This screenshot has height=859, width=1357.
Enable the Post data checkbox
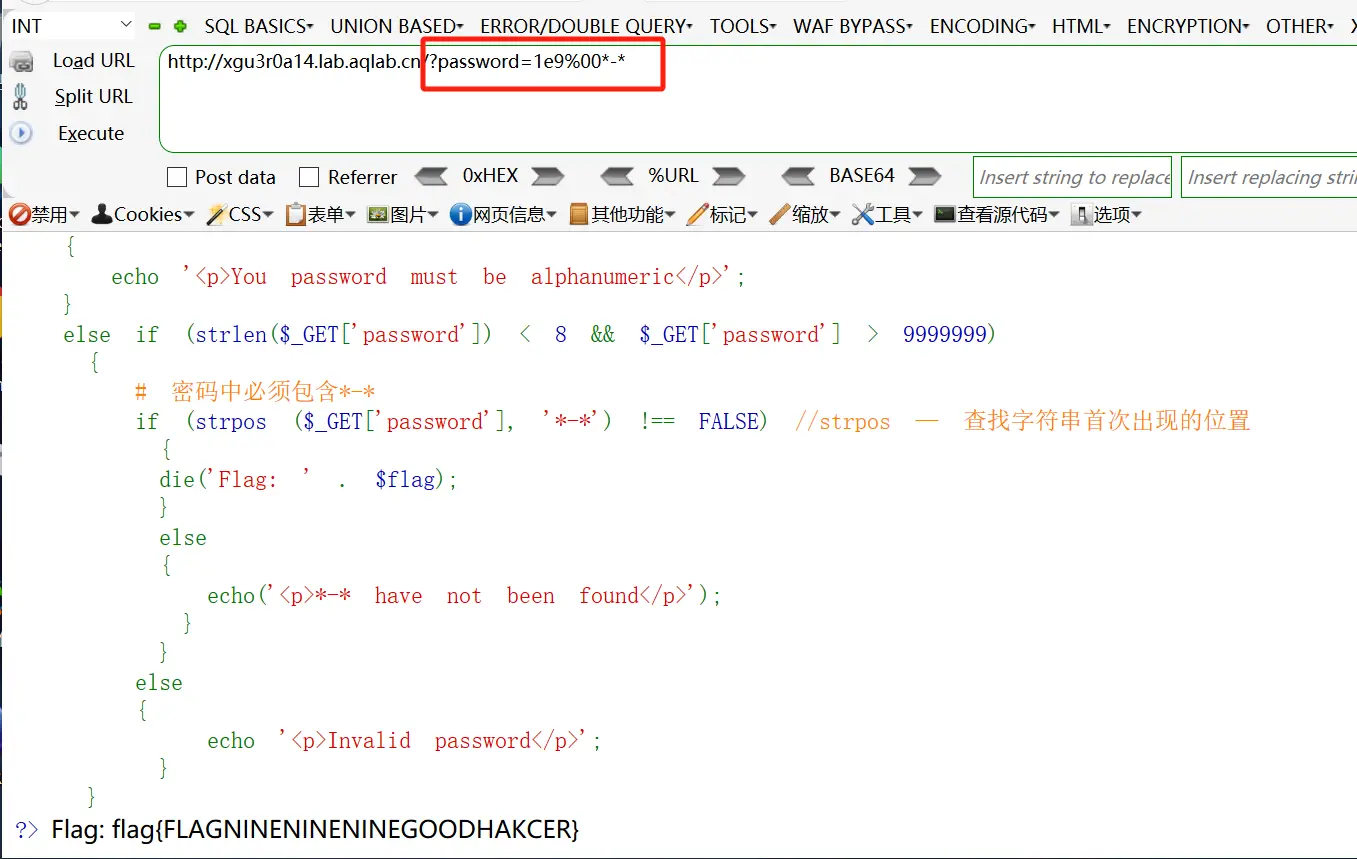pos(177,178)
